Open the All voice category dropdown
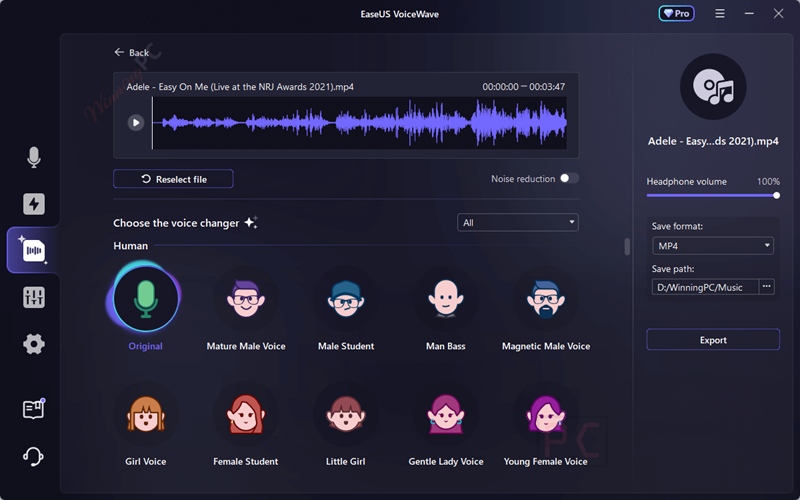 point(518,222)
